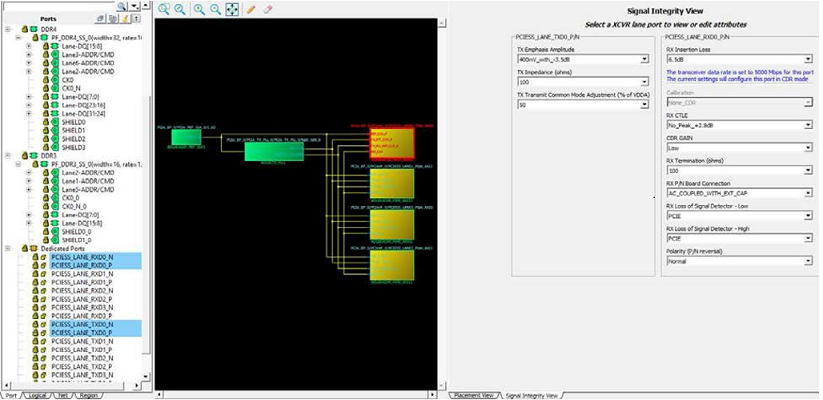The image size is (823, 400).
Task: Select the pencil edit tool icon
Action: (251, 9)
